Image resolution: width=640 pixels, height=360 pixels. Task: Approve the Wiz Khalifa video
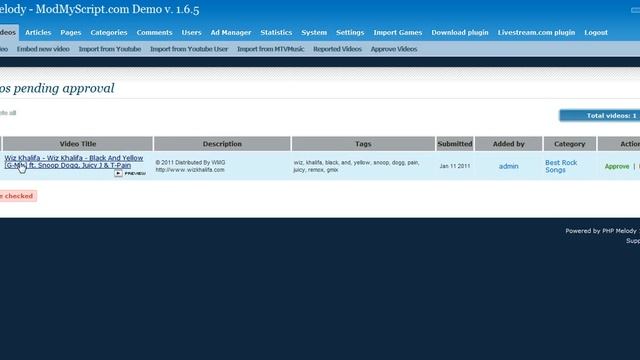[x=617, y=167]
